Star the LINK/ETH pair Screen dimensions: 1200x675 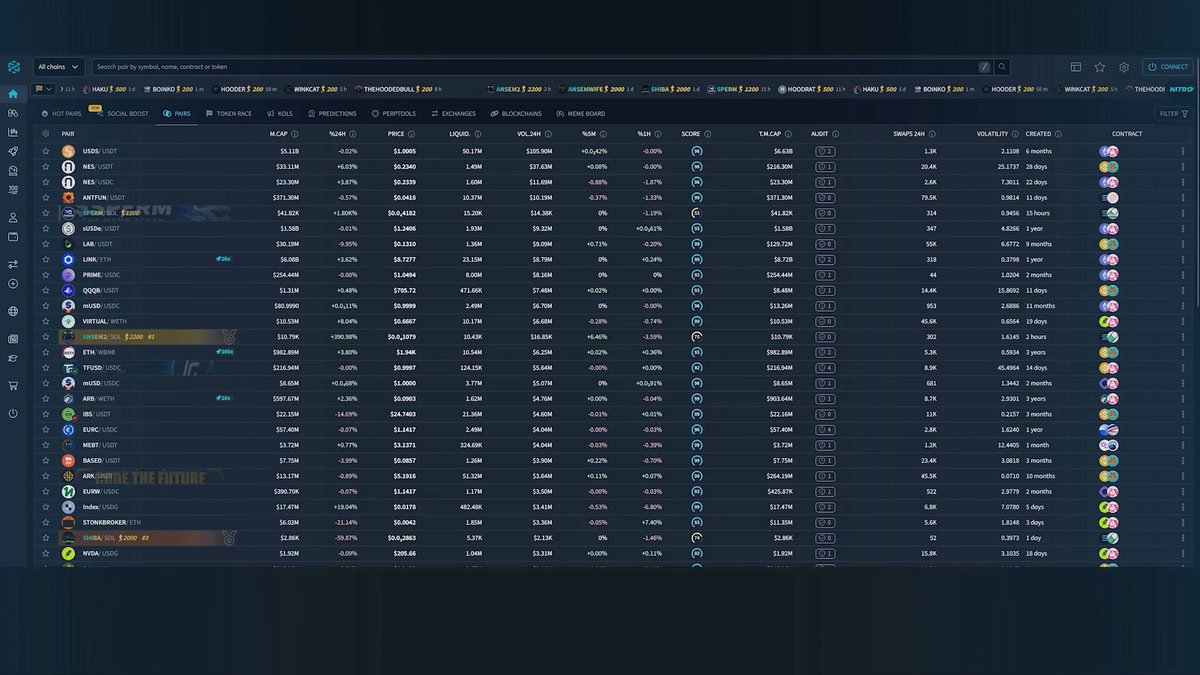pyautogui.click(x=45, y=260)
